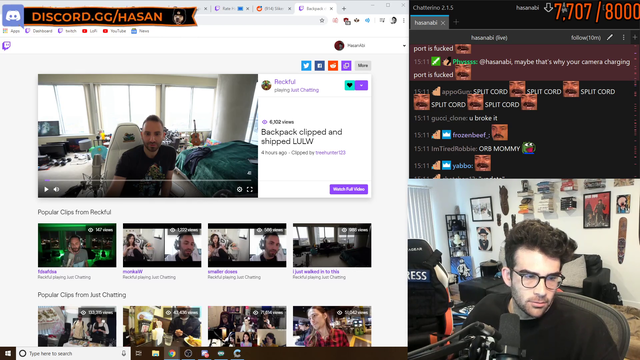Image resolution: width=640 pixels, height=360 pixels.
Task: Click the Type here to search box
Action: [73, 353]
